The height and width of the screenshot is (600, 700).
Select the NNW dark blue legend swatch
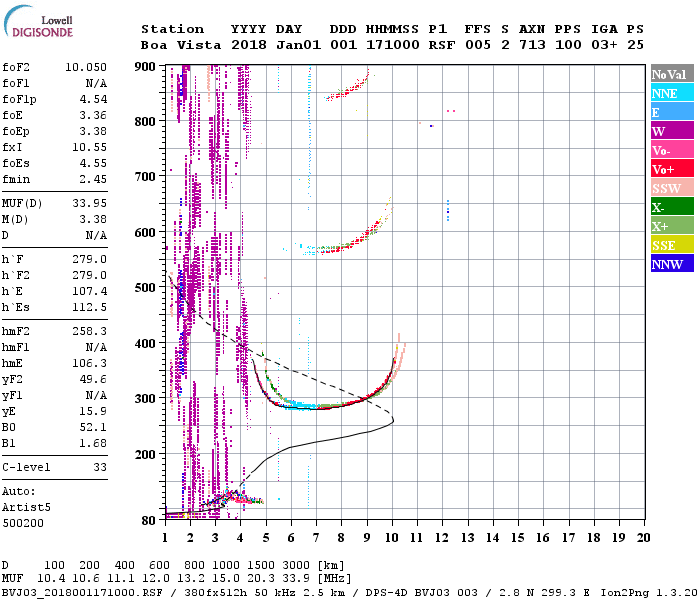672,264
